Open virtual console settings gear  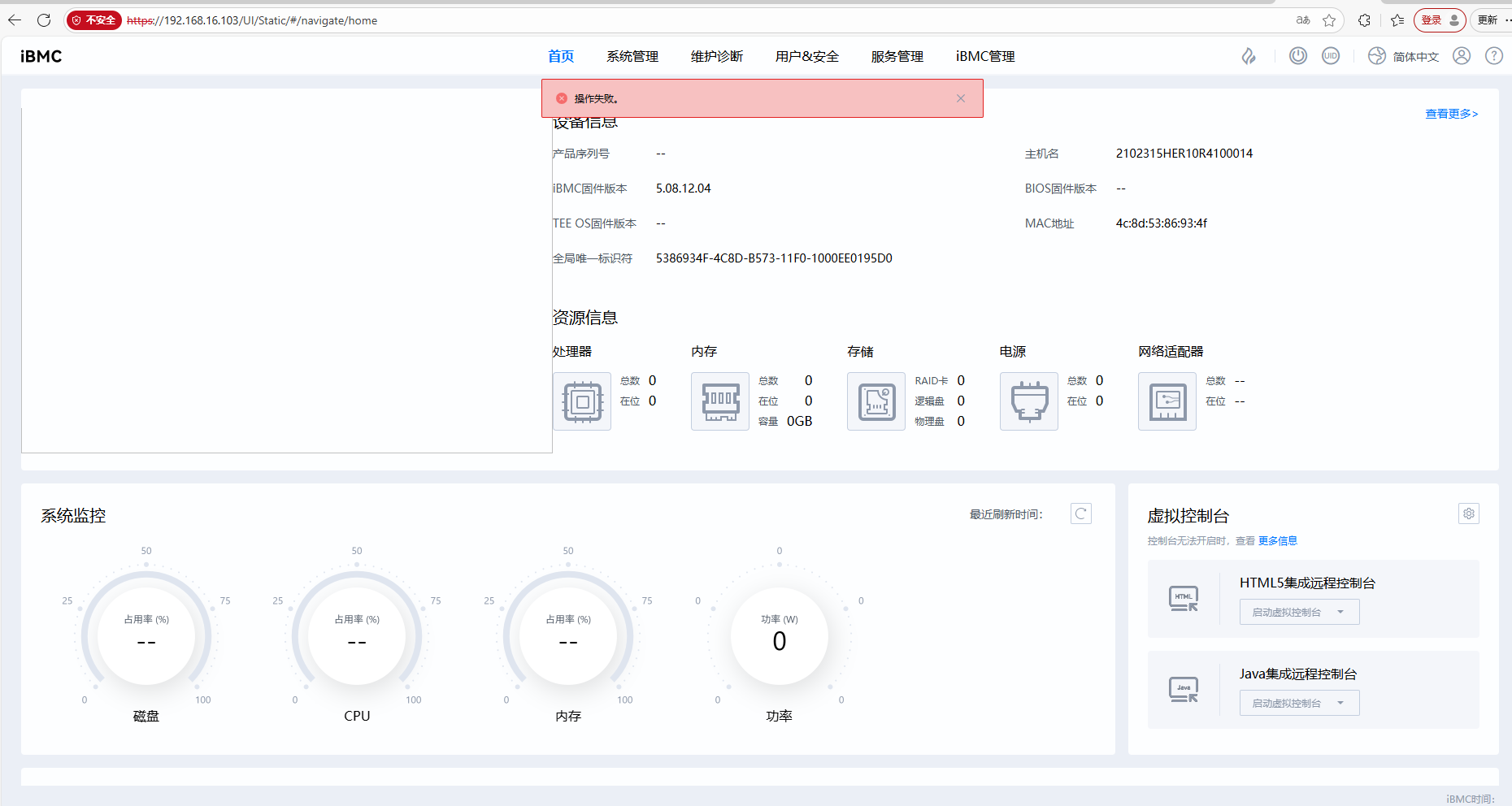click(1469, 513)
